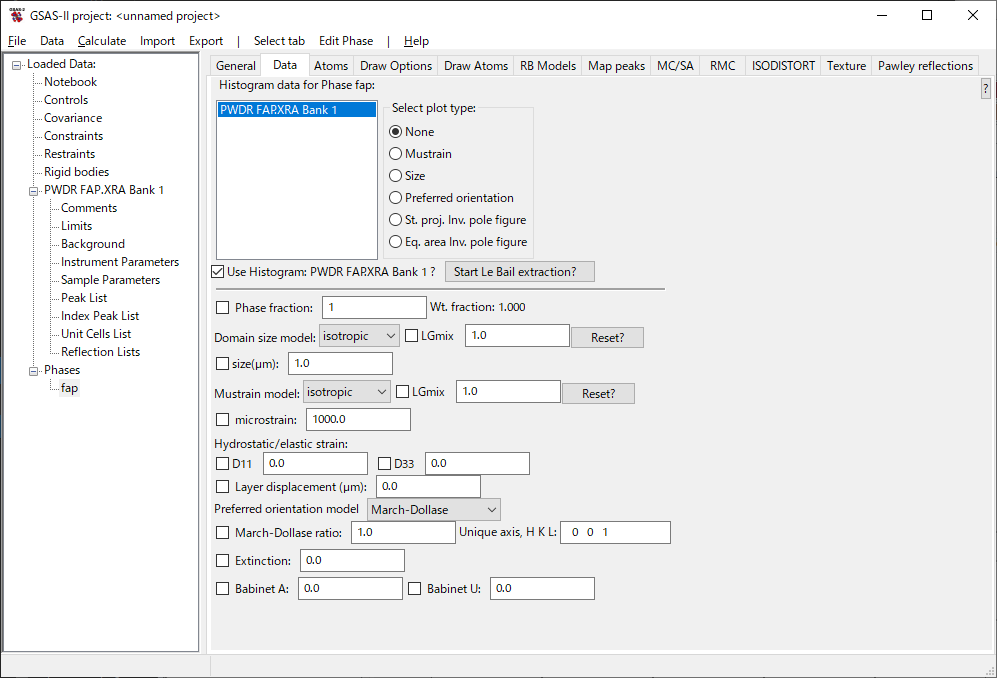
Task: Uncheck the Use Histogram checkbox
Action: click(x=218, y=272)
